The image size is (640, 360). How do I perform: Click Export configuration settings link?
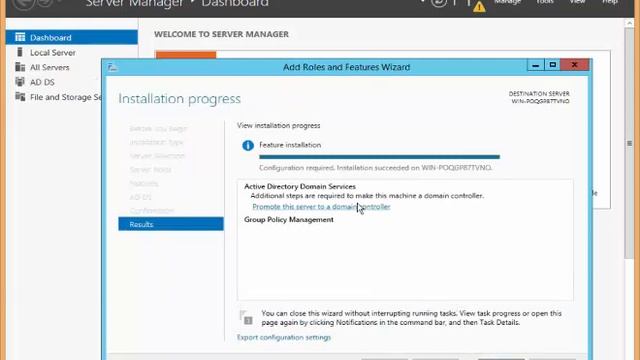[284, 338]
